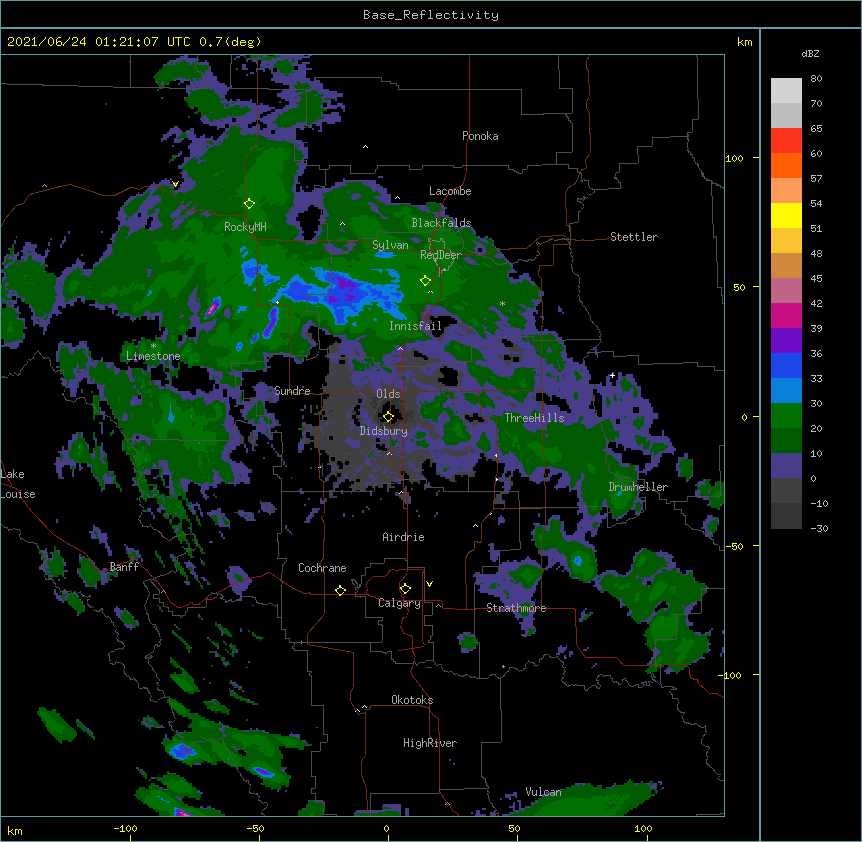Click the Ponoka city label

point(480,136)
